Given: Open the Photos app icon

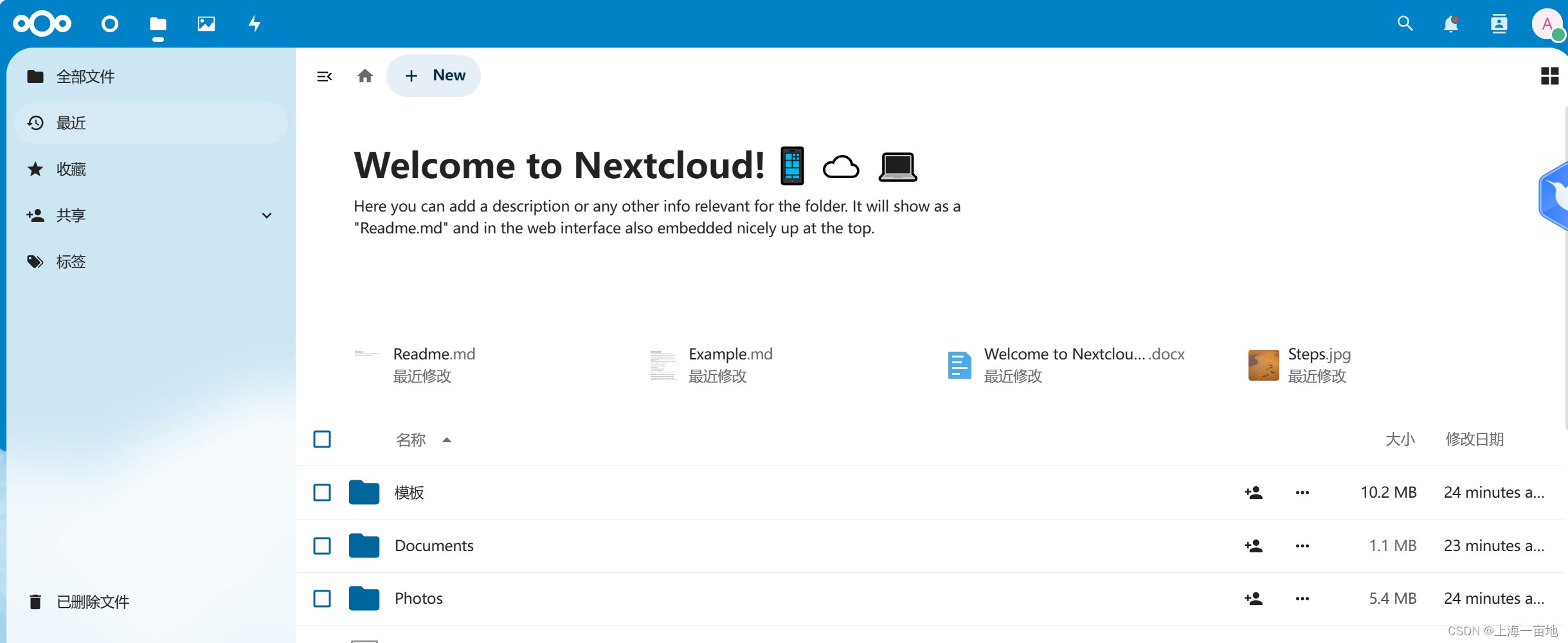Looking at the screenshot, I should click(206, 24).
